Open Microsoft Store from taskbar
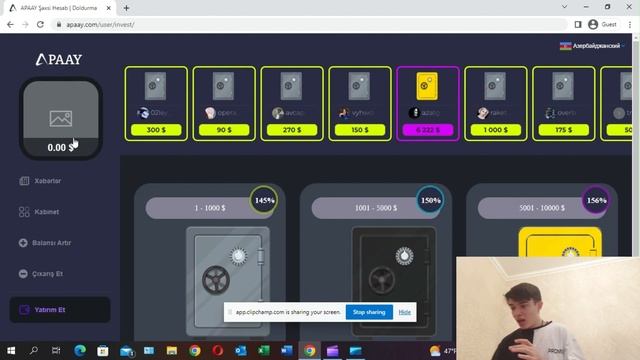The width and height of the screenshot is (640, 360). click(x=102, y=351)
